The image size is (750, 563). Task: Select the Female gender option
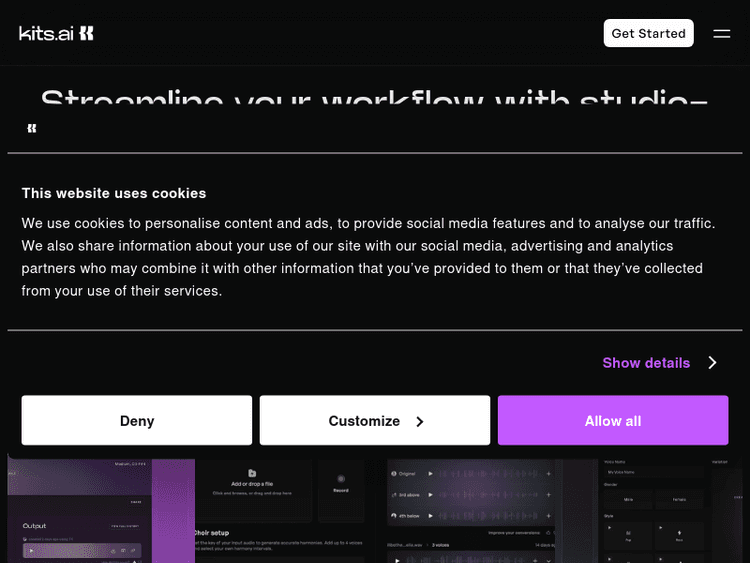tap(677, 497)
